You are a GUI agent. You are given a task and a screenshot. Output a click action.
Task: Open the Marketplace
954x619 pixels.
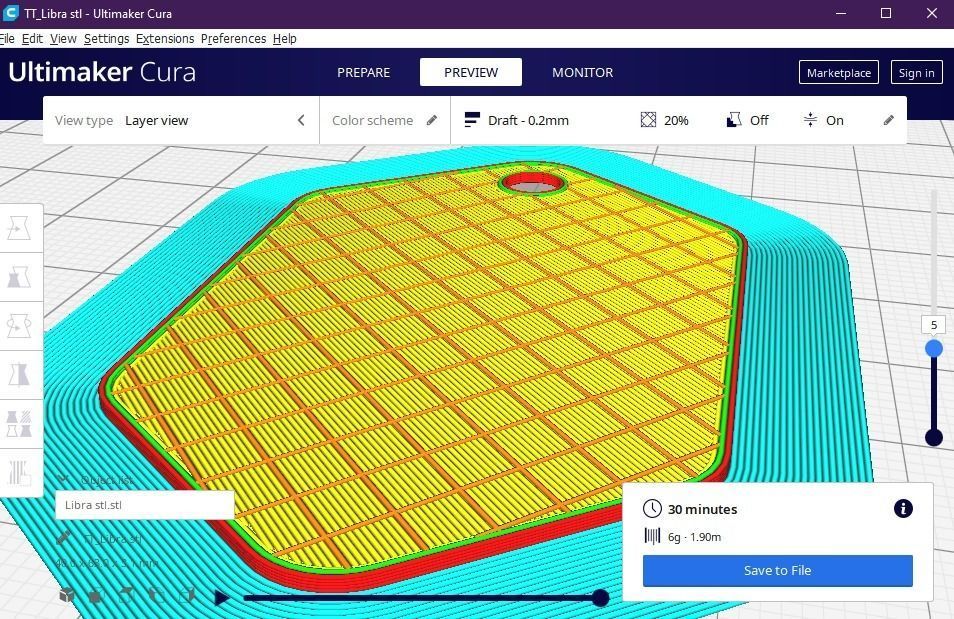tap(838, 72)
